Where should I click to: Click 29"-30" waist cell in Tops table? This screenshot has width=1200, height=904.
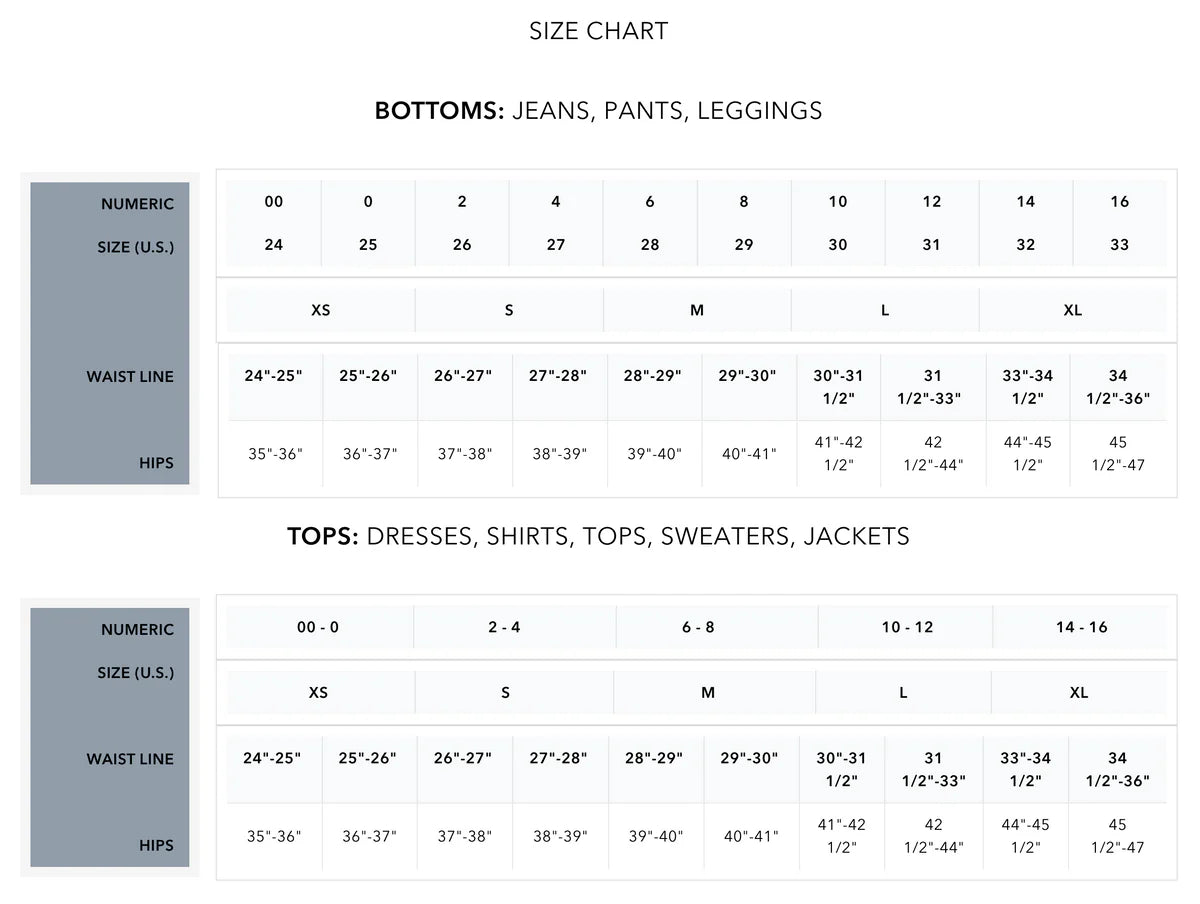(749, 758)
